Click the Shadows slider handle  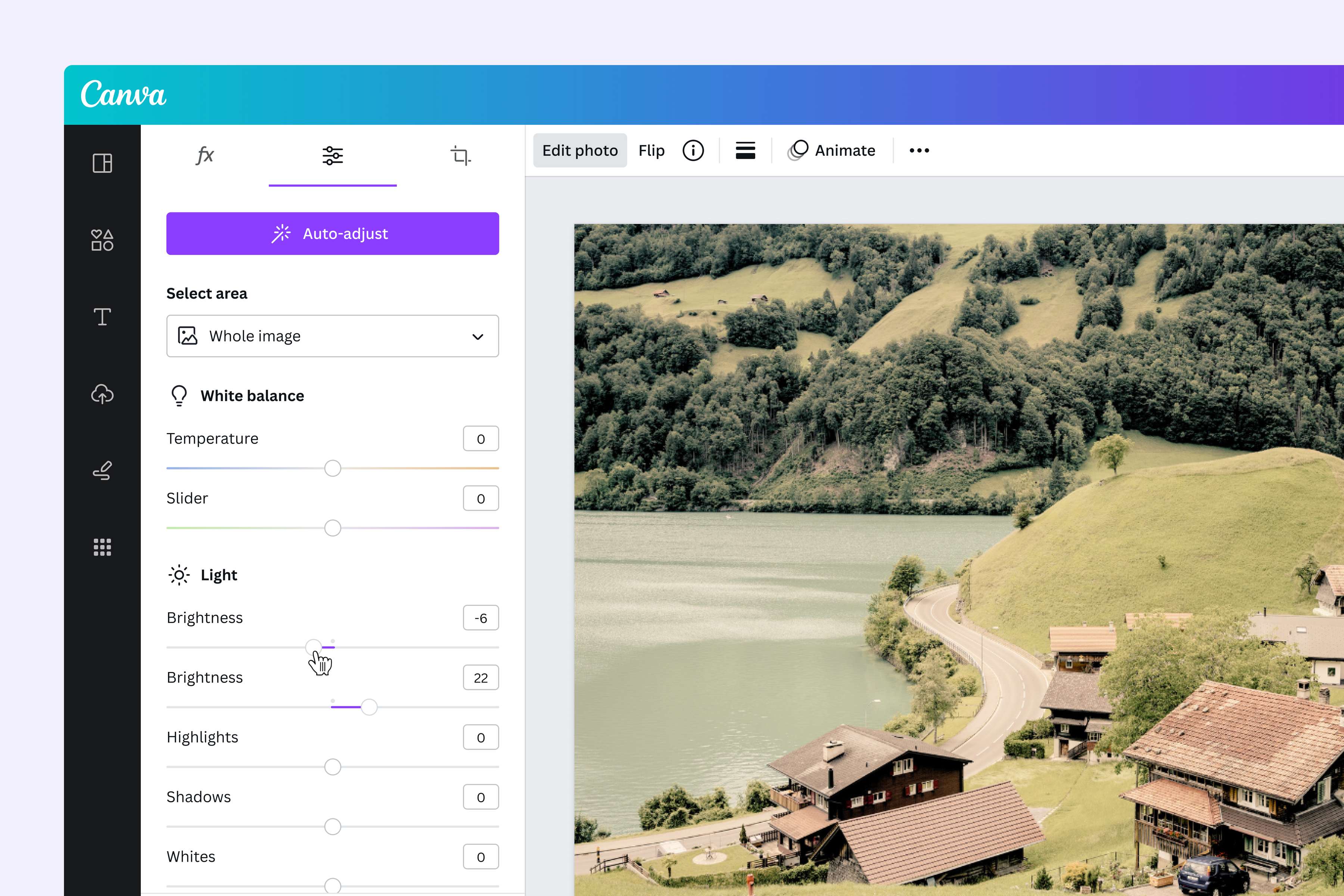point(333,827)
